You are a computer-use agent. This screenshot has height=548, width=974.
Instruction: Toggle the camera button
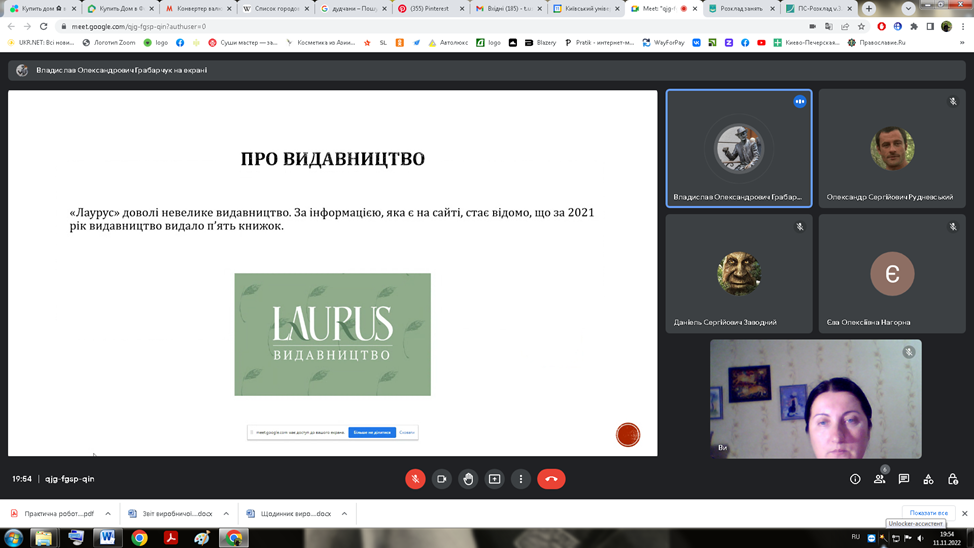coord(442,479)
